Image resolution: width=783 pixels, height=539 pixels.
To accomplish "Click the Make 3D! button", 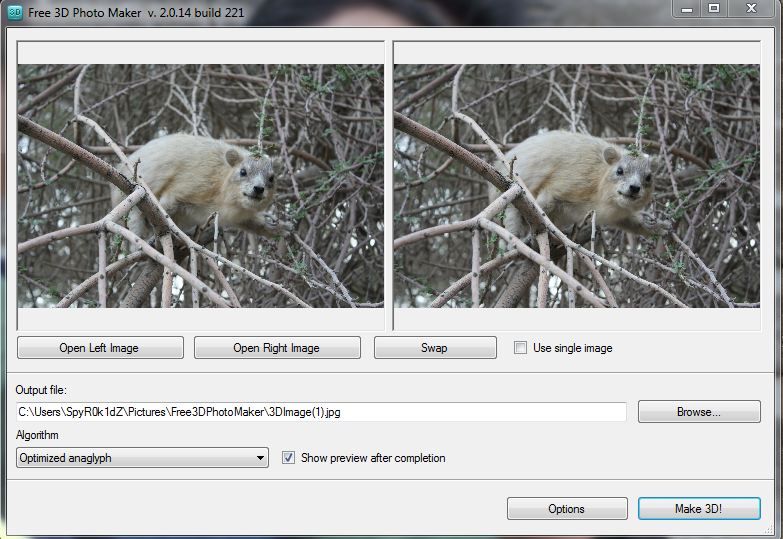I will (698, 509).
